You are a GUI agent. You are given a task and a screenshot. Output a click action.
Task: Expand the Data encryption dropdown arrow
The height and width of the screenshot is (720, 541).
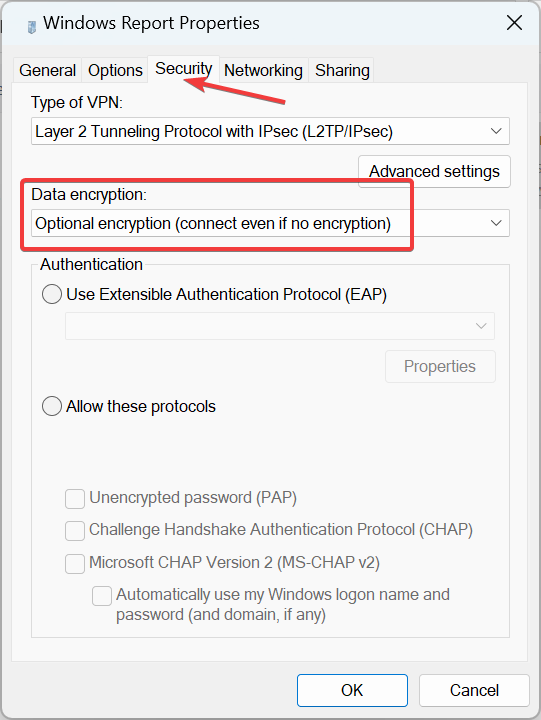click(496, 223)
